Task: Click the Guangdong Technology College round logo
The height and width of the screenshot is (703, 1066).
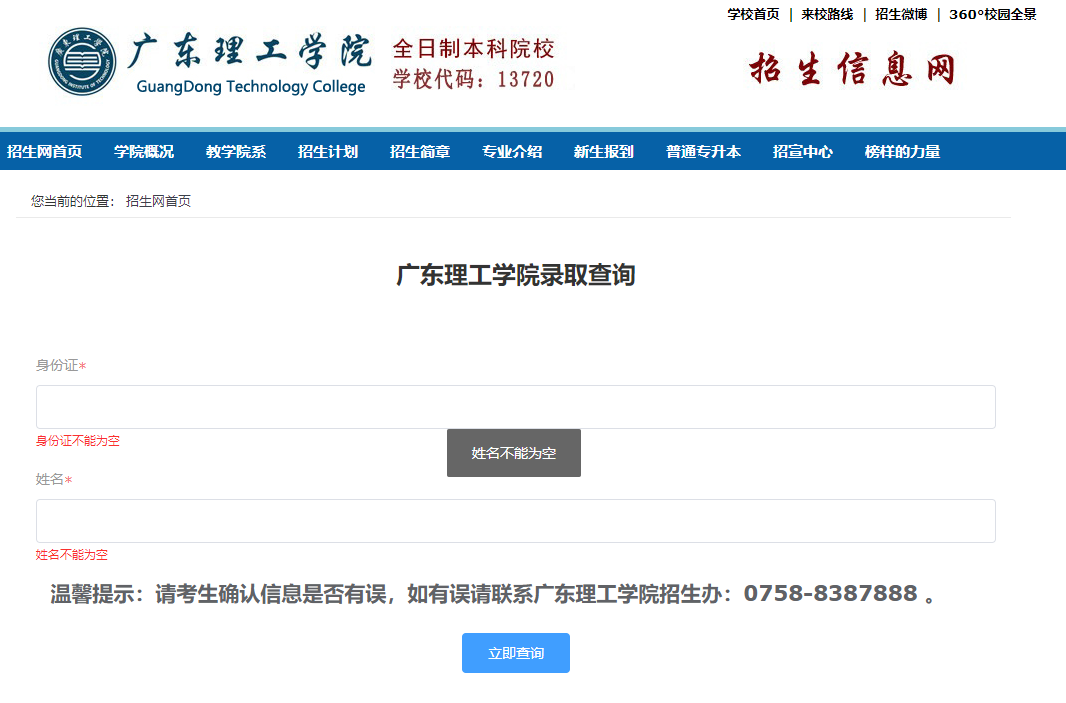Action: coord(82,62)
